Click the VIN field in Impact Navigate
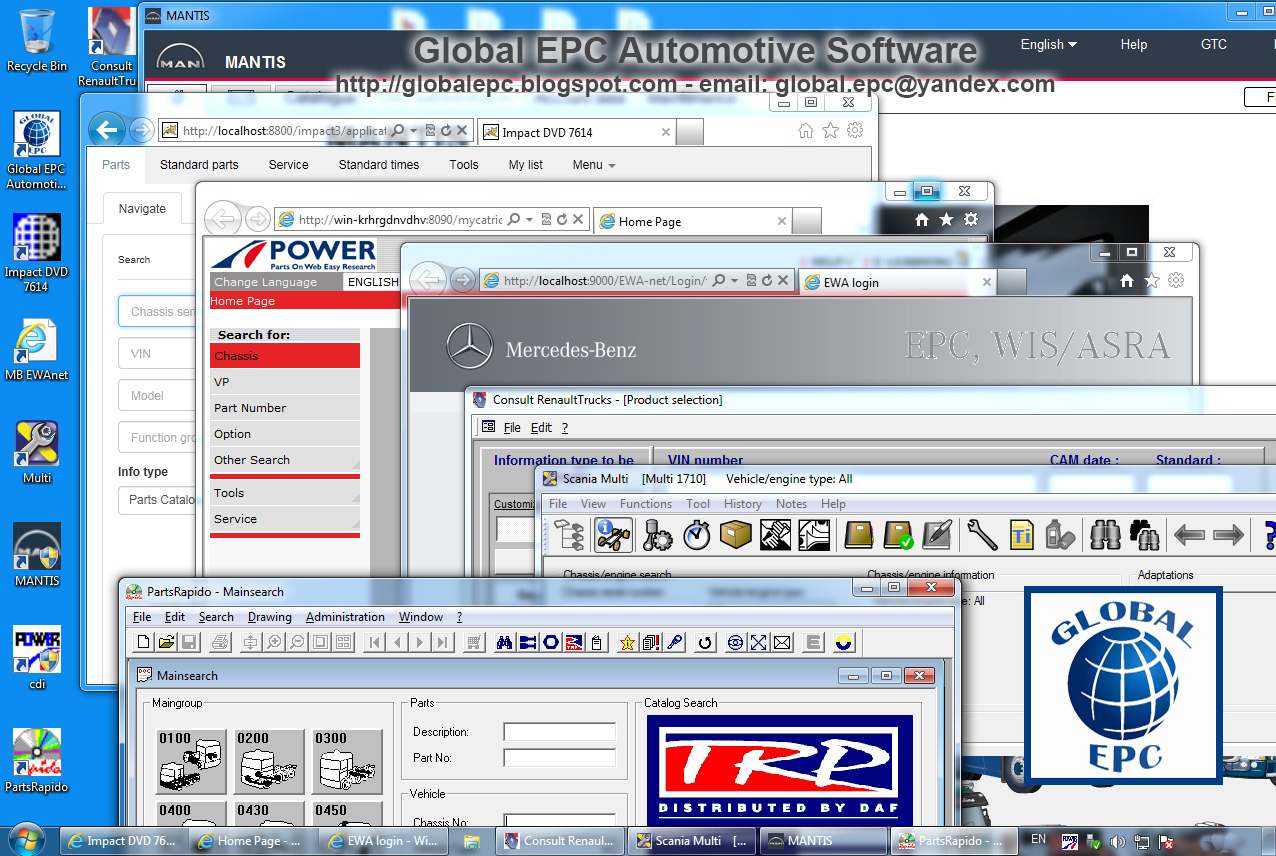The width and height of the screenshot is (1276, 856). pos(158,354)
